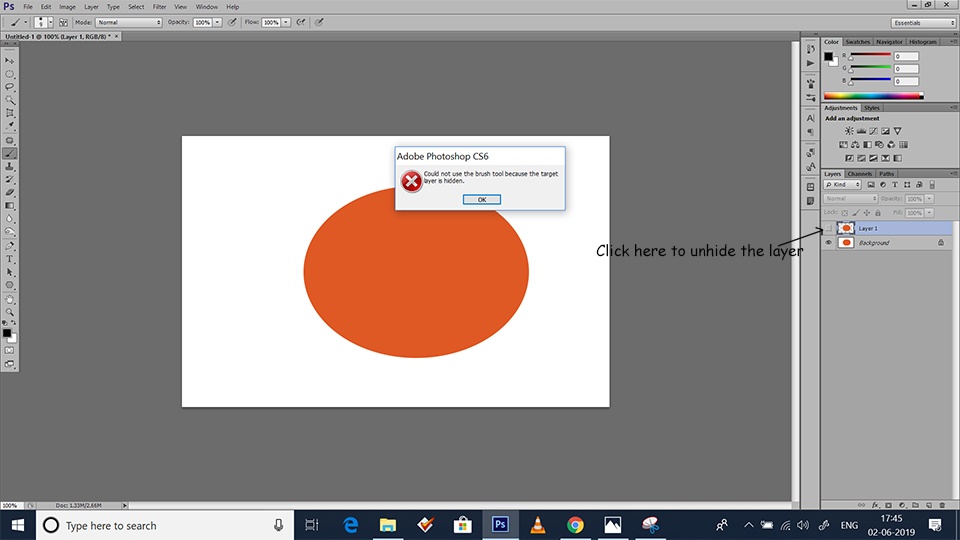Screen dimensions: 960x540
Task: Open the Character panel icon
Action: click(x=811, y=118)
